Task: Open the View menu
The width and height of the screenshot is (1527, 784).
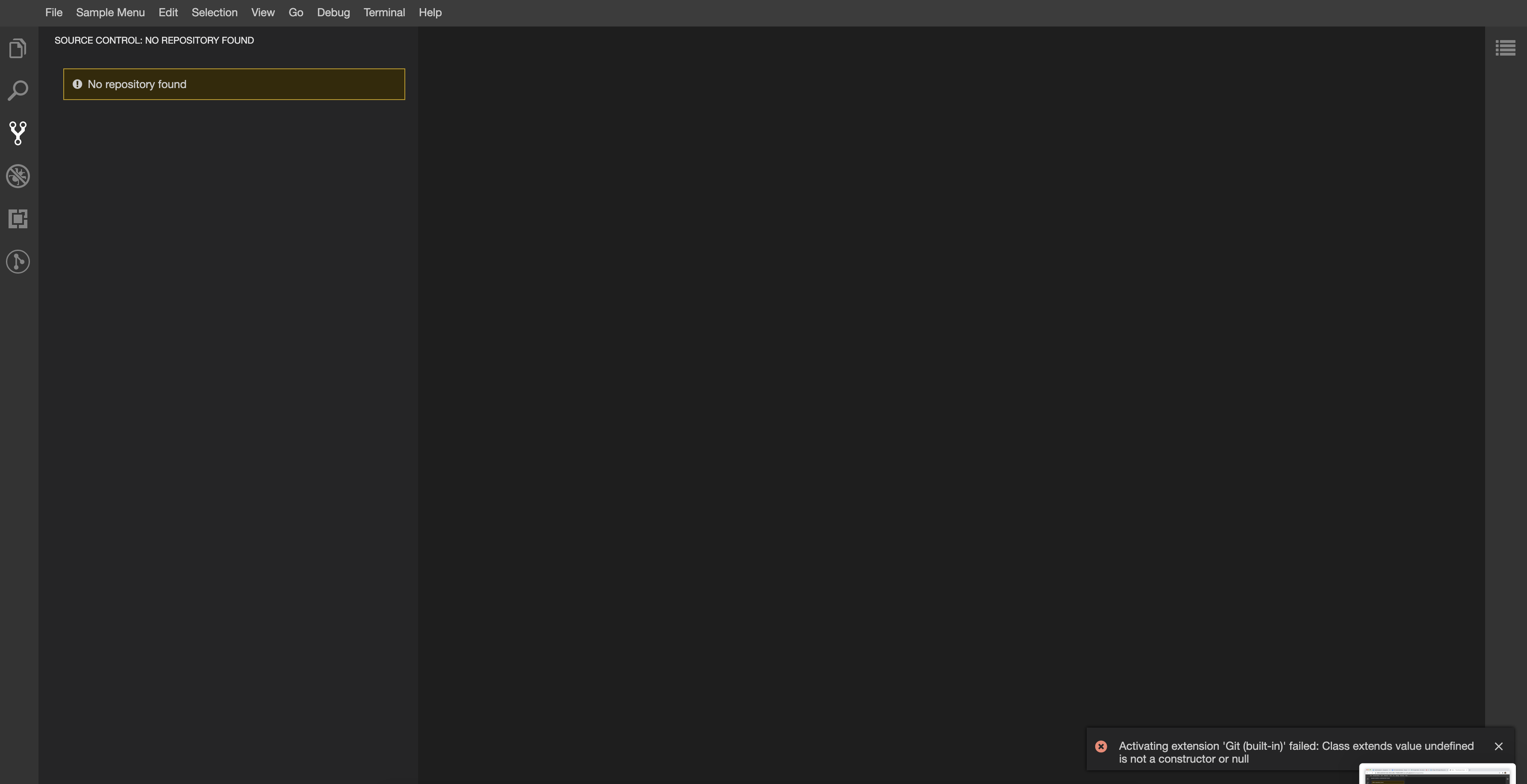Action: pos(262,12)
